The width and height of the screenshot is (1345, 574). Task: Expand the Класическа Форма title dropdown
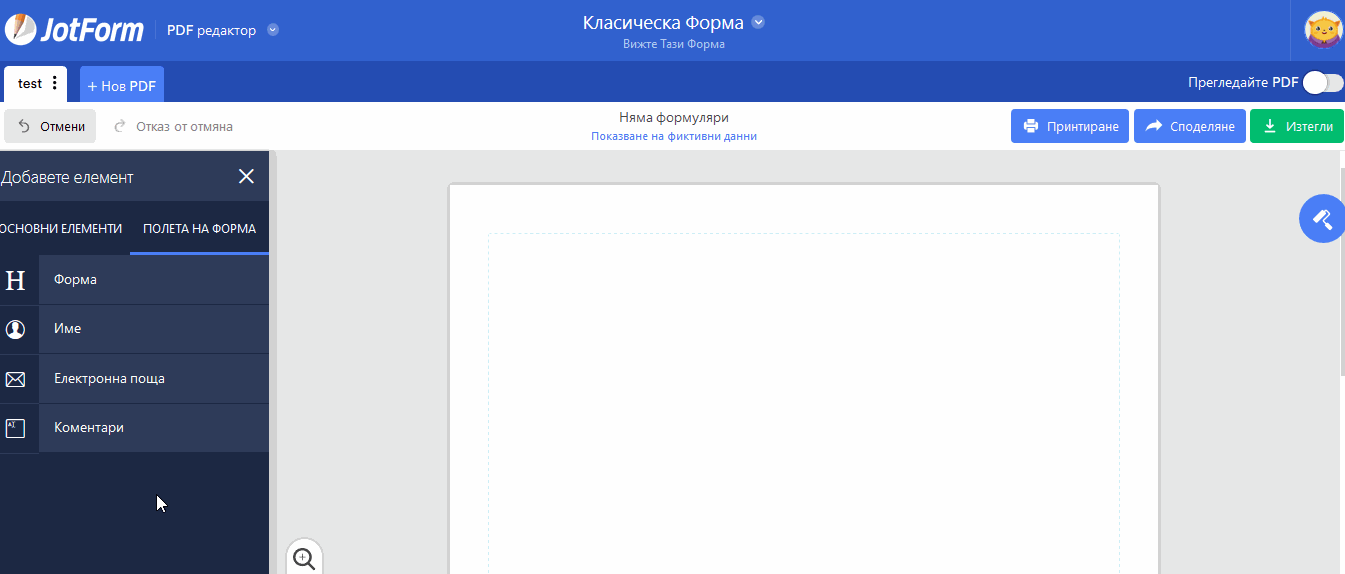coord(758,22)
